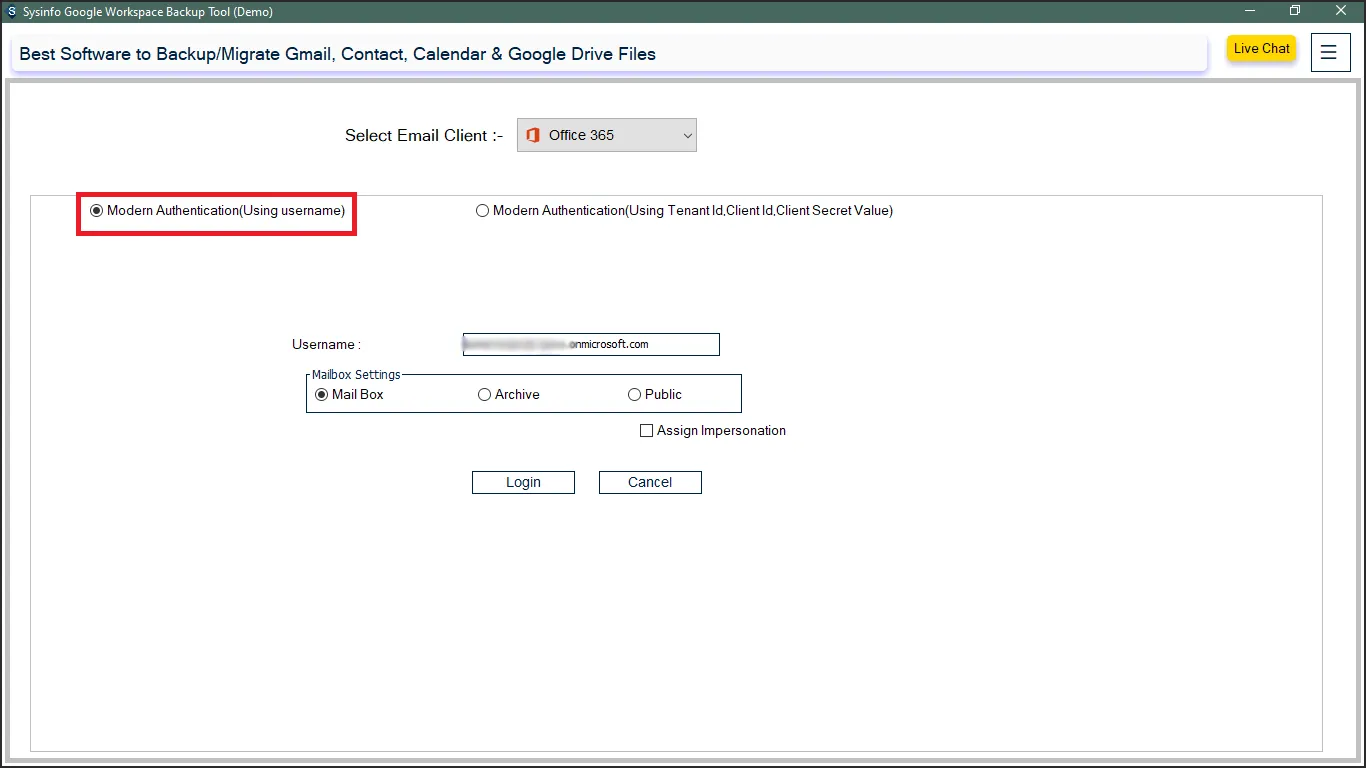Image resolution: width=1366 pixels, height=768 pixels.
Task: Restore down the application window
Action: point(1295,11)
